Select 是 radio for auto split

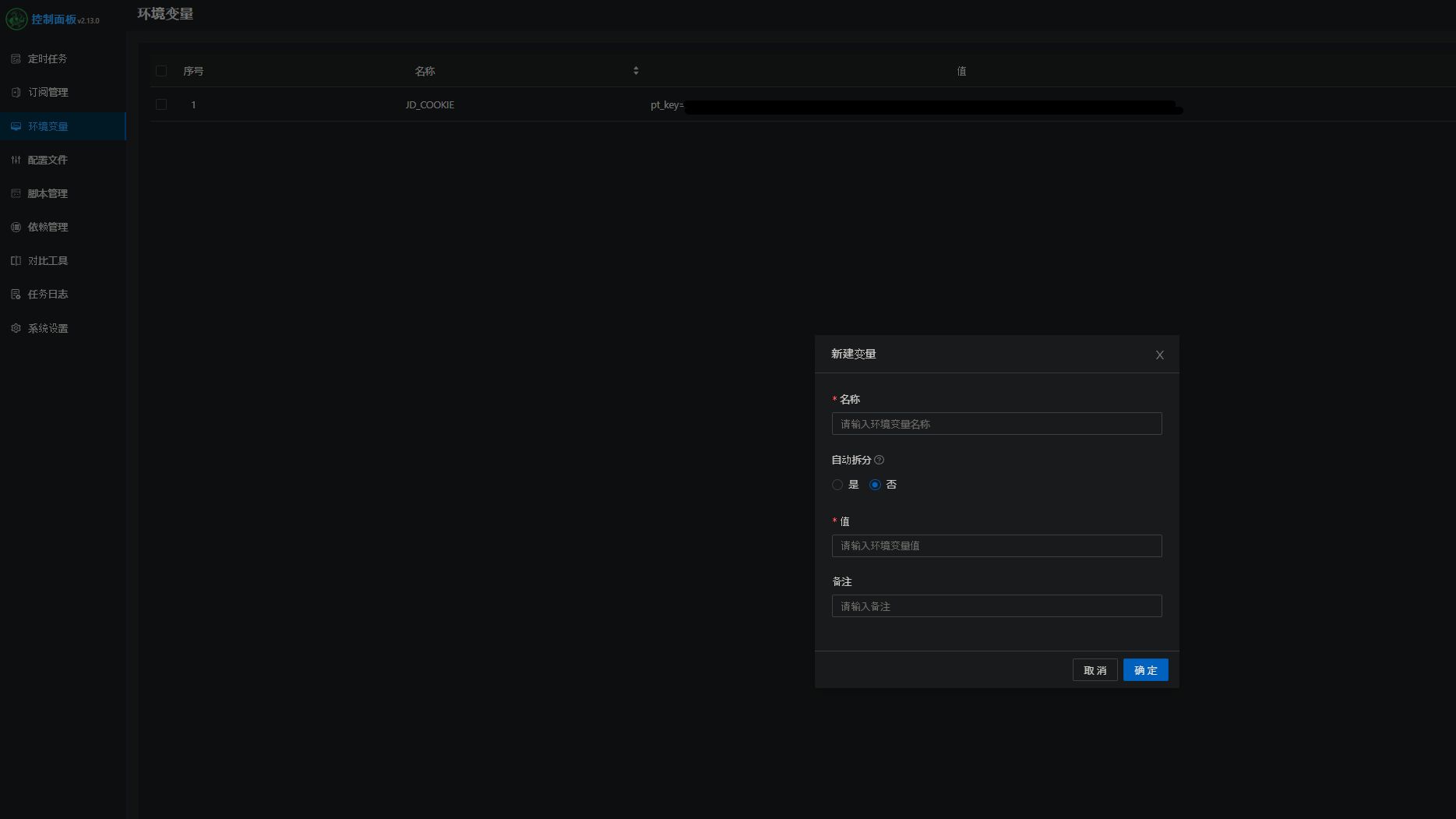click(x=837, y=485)
